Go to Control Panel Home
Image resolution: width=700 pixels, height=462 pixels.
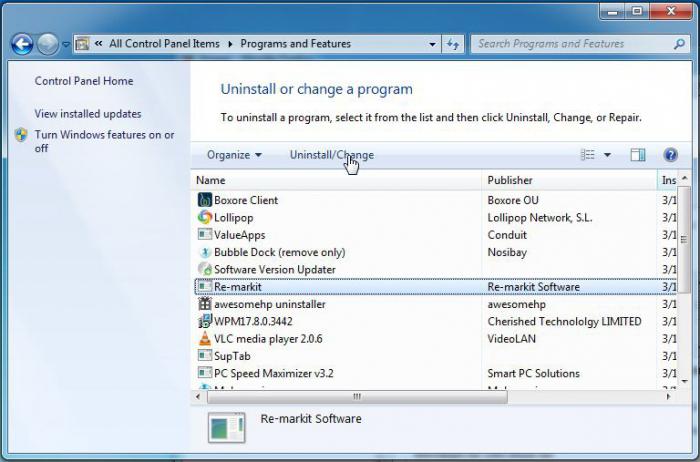(x=84, y=81)
